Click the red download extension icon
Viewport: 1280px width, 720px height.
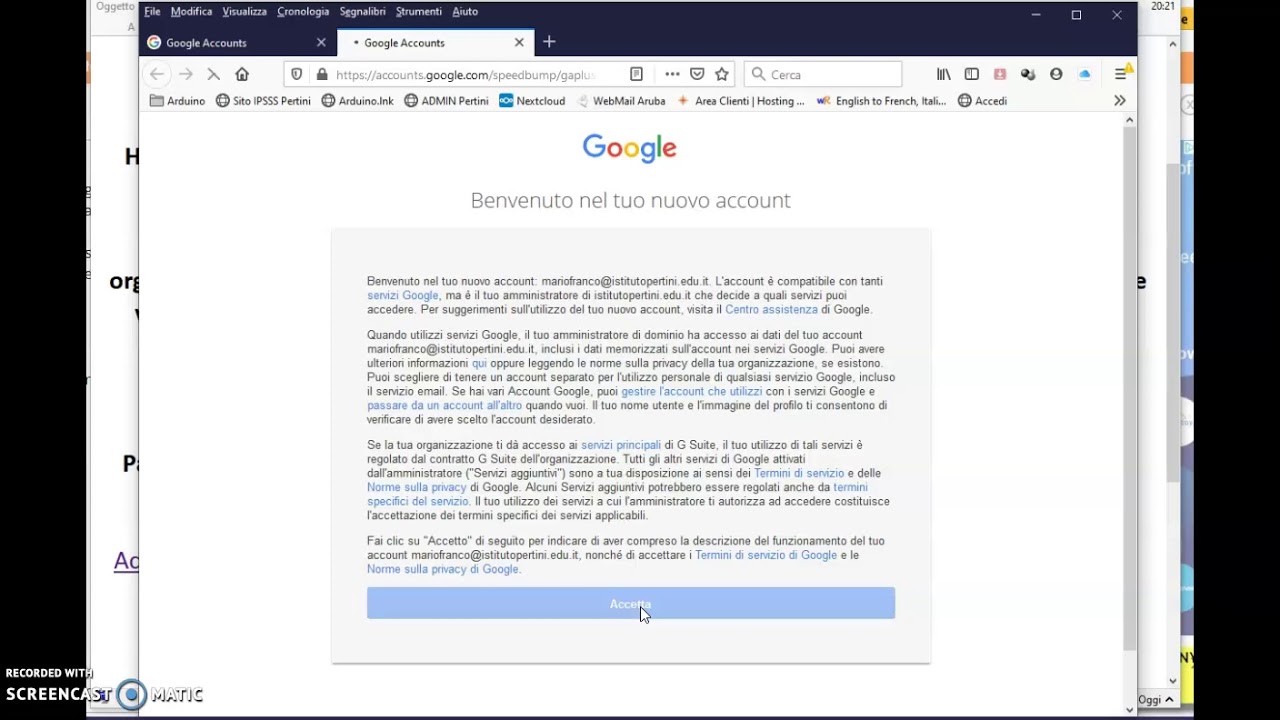(999, 74)
